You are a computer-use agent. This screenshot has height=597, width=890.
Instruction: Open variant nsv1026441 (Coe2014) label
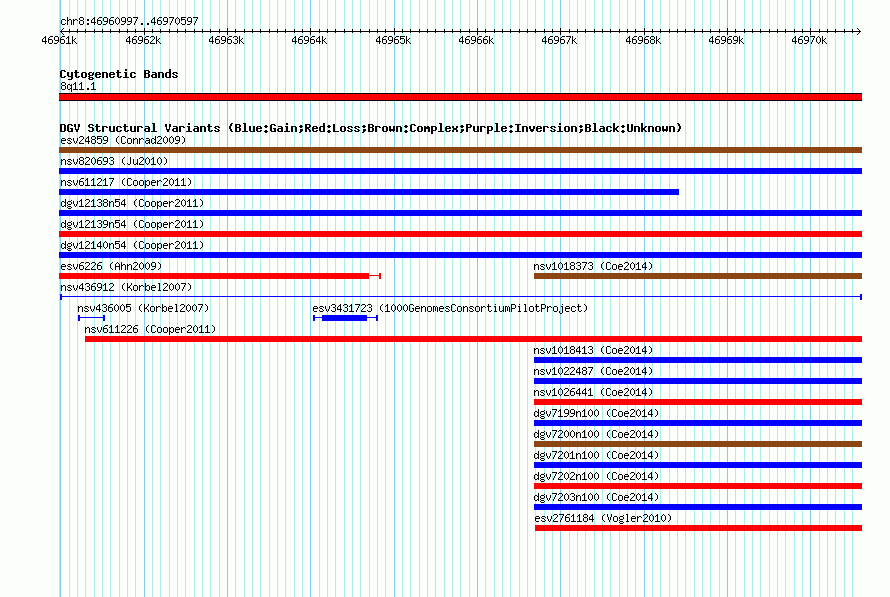click(593, 392)
